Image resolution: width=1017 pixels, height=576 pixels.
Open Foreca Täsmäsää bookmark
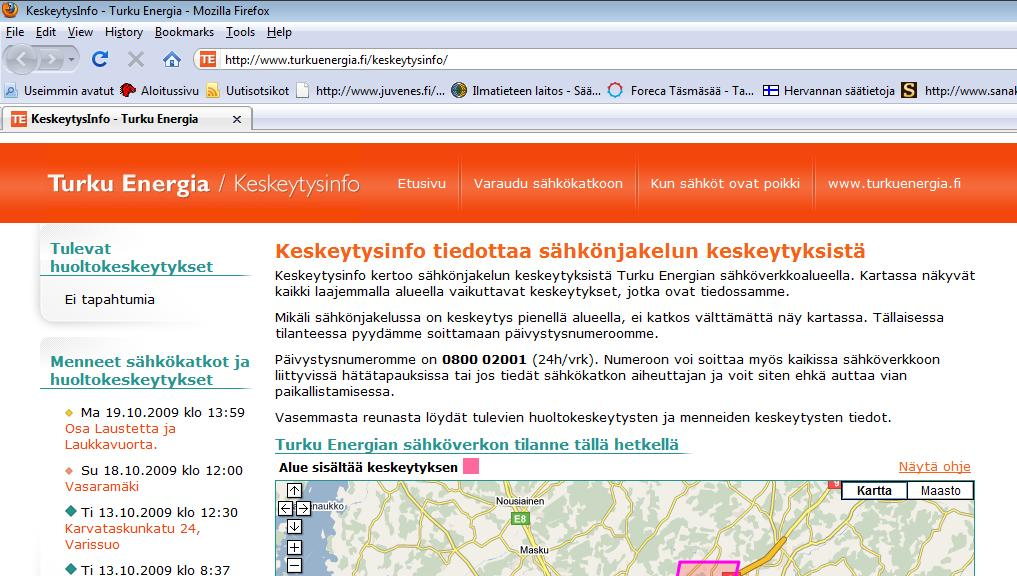[680, 91]
